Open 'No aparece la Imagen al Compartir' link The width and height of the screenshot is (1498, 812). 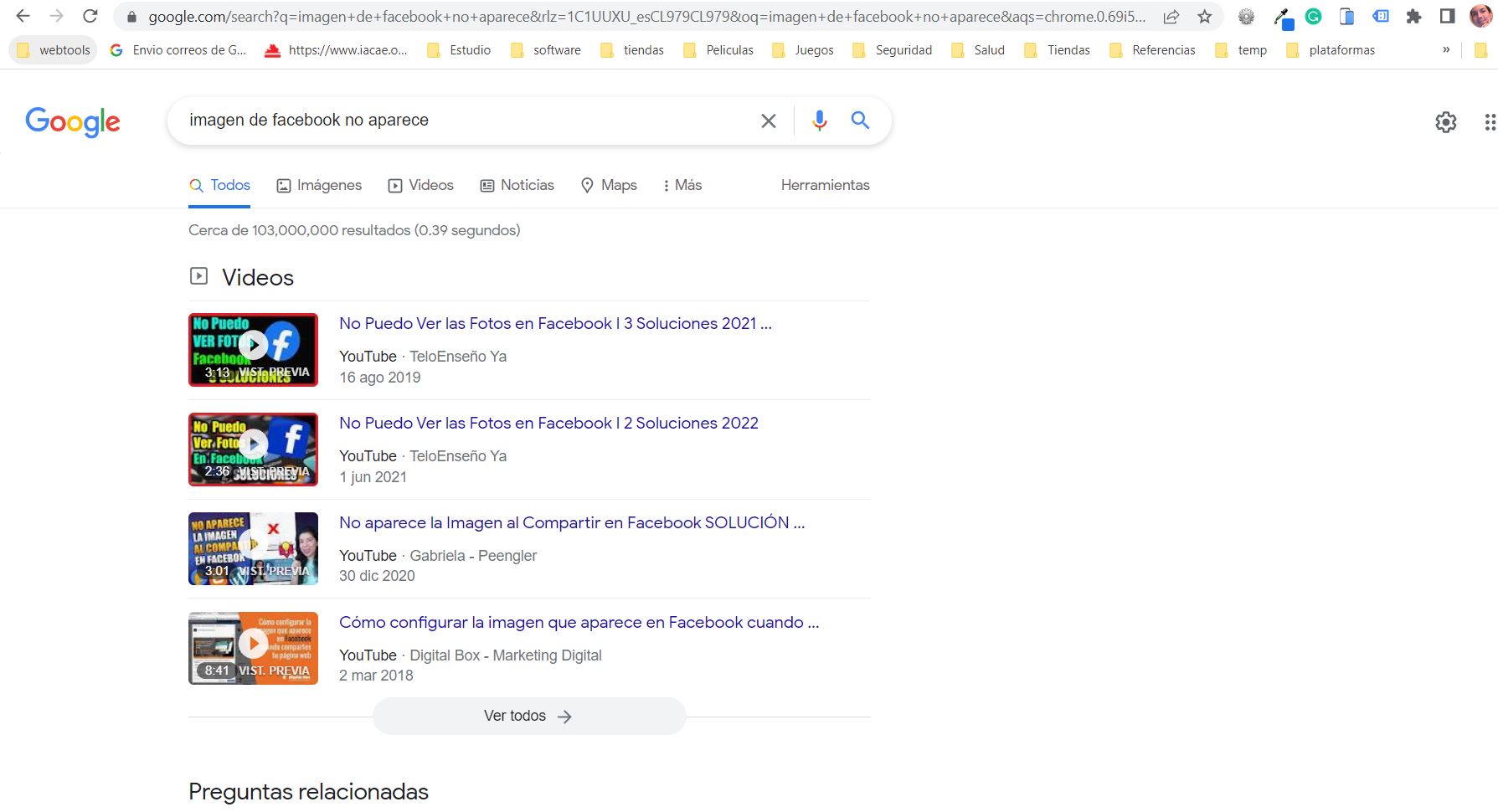(572, 523)
